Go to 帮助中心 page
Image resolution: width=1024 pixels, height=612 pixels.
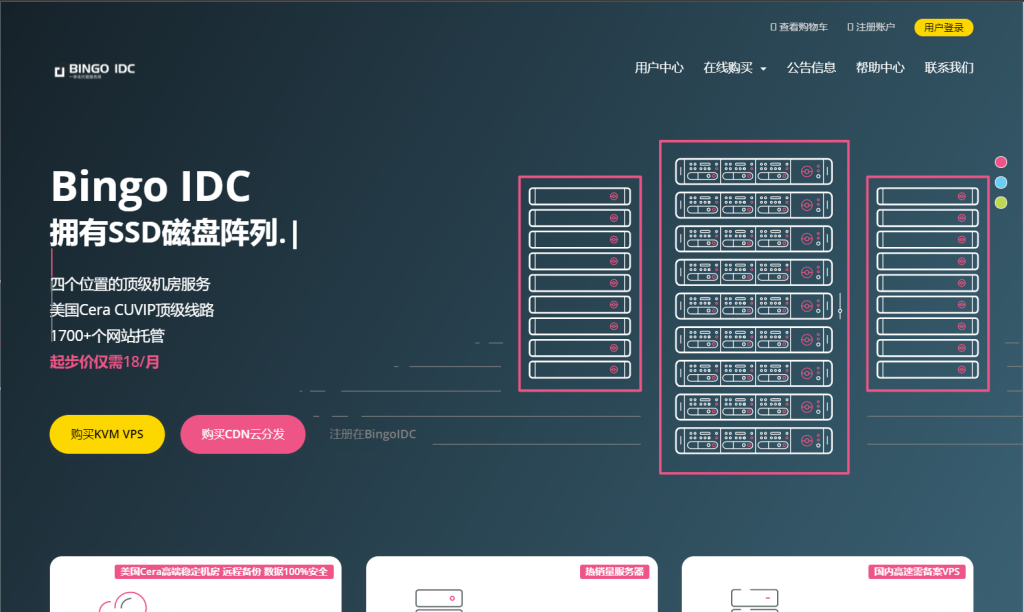coord(880,68)
